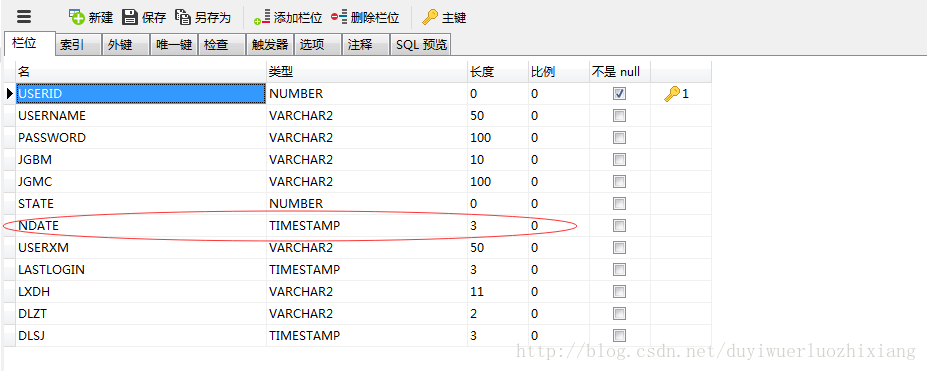Click the key icon in USERID row

coord(672,93)
